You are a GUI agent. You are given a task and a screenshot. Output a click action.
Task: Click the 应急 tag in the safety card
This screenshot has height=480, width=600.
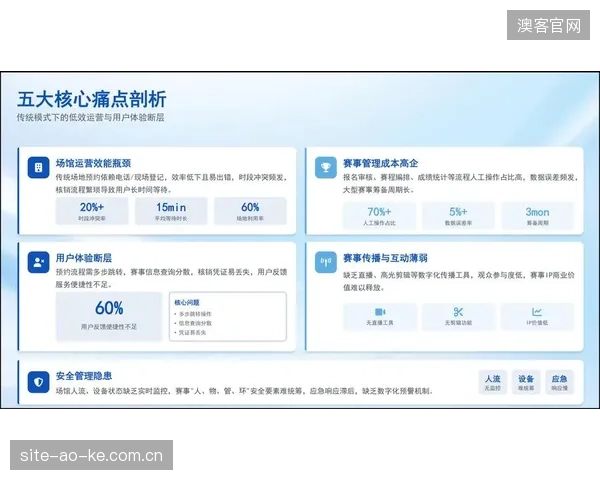[559, 382]
